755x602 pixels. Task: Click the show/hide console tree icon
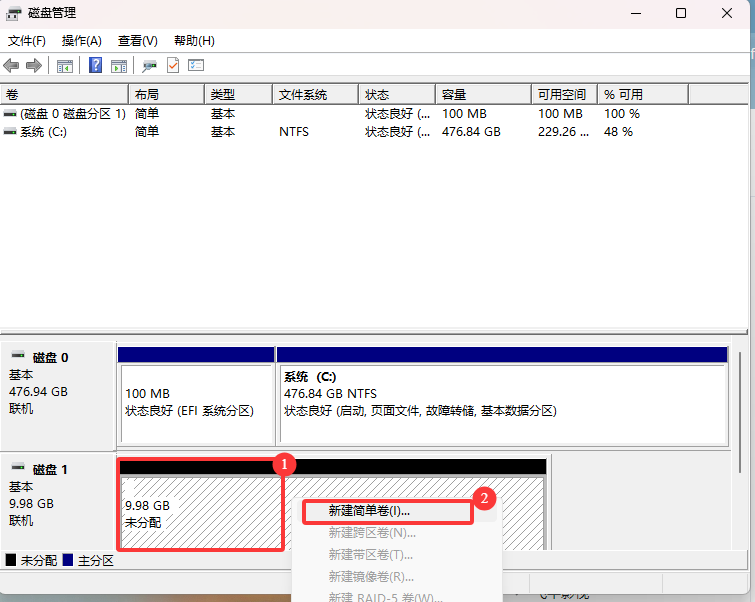(x=65, y=65)
